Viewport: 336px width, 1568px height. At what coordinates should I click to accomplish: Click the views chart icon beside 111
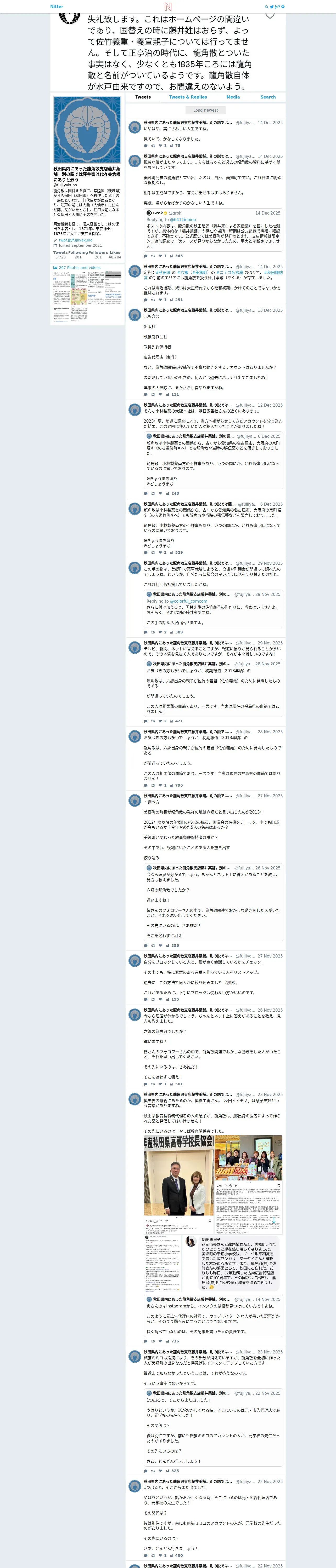click(x=168, y=394)
